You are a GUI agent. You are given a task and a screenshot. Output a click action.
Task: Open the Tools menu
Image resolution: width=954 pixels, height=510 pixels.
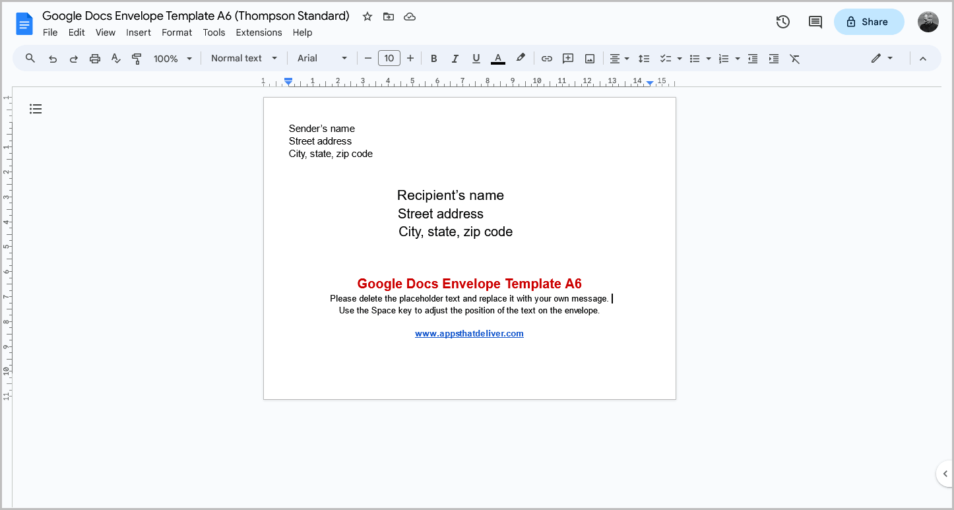[214, 33]
